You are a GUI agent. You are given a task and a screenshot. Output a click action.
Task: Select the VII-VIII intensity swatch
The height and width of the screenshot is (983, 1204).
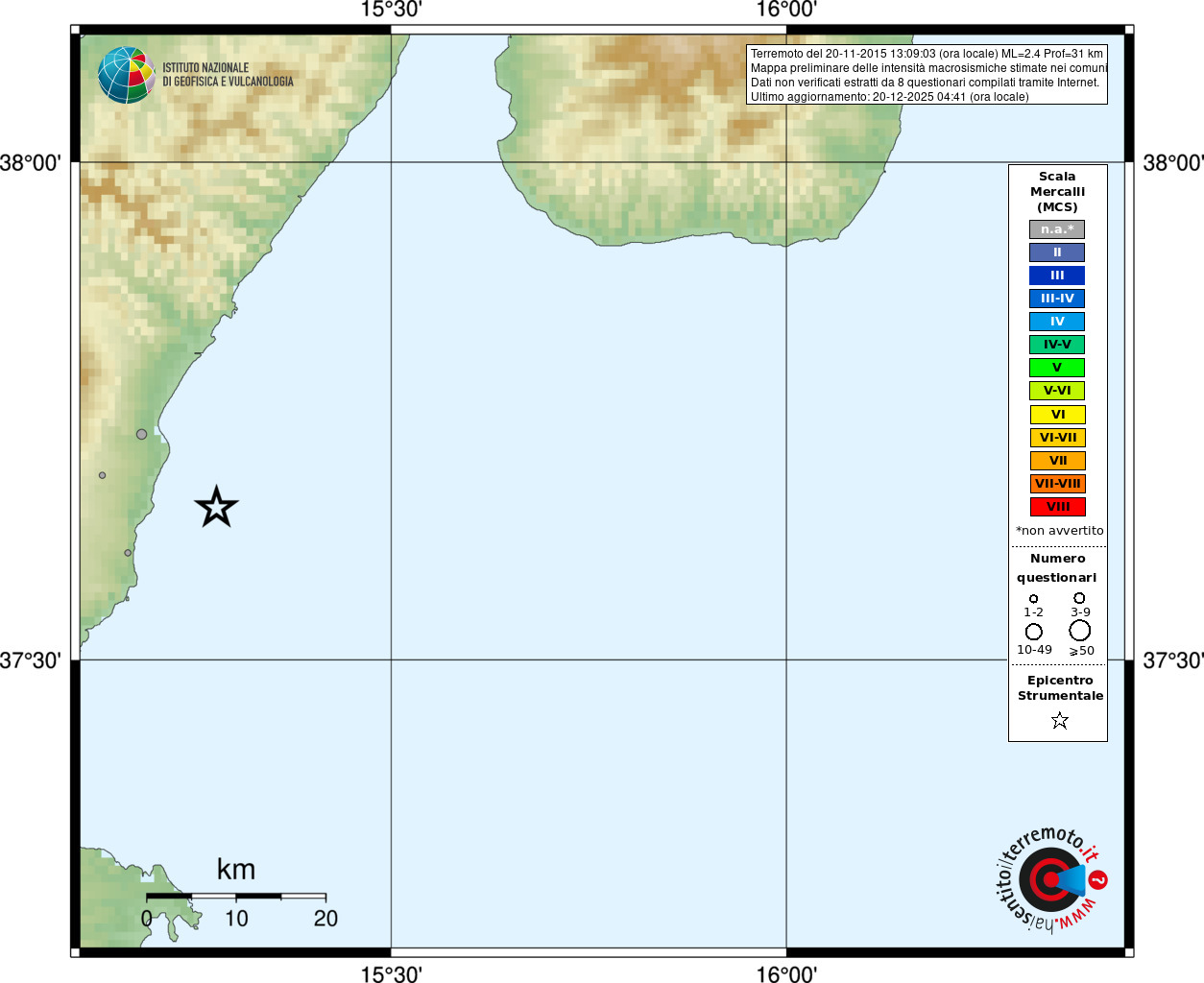point(1057,484)
